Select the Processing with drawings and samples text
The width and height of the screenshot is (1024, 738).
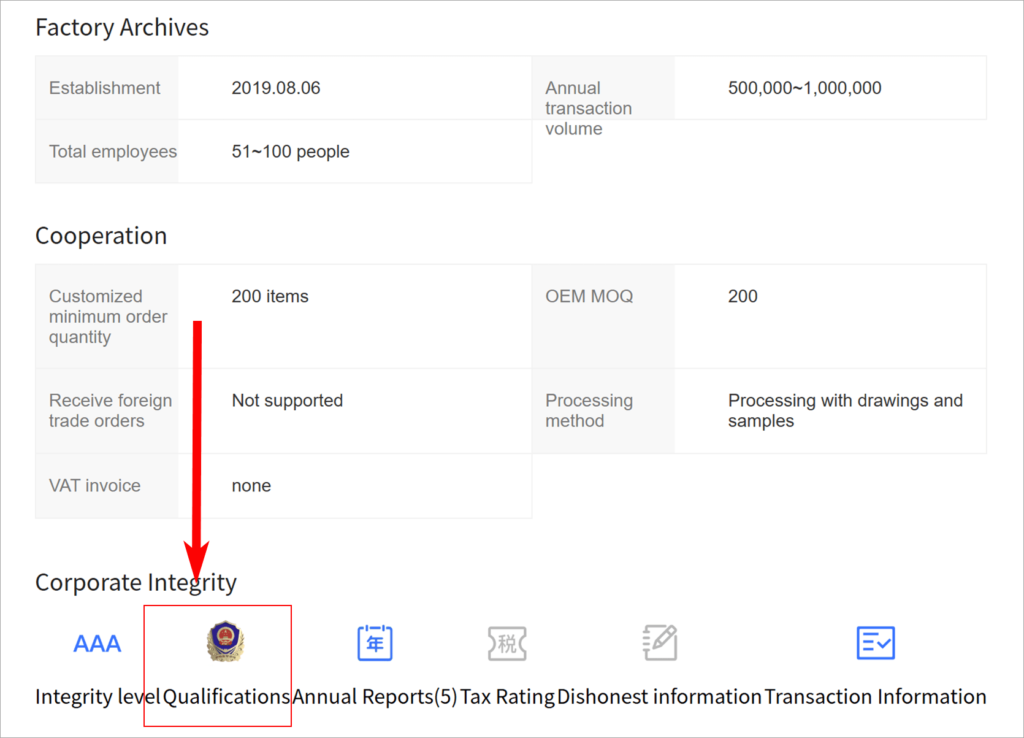(845, 411)
